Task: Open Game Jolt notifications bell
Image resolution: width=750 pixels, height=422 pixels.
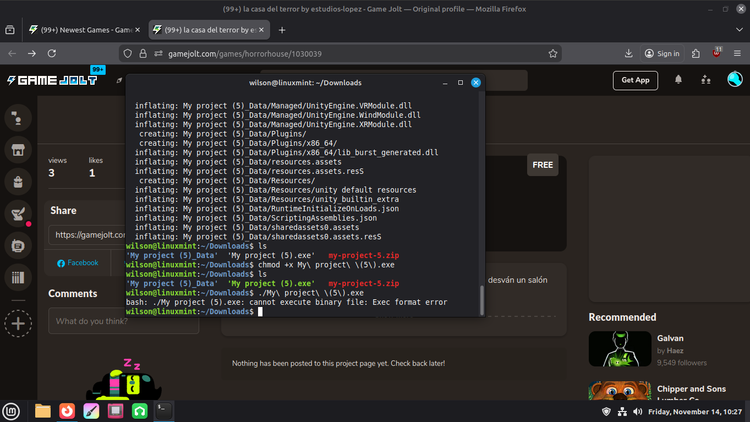Action: click(678, 80)
